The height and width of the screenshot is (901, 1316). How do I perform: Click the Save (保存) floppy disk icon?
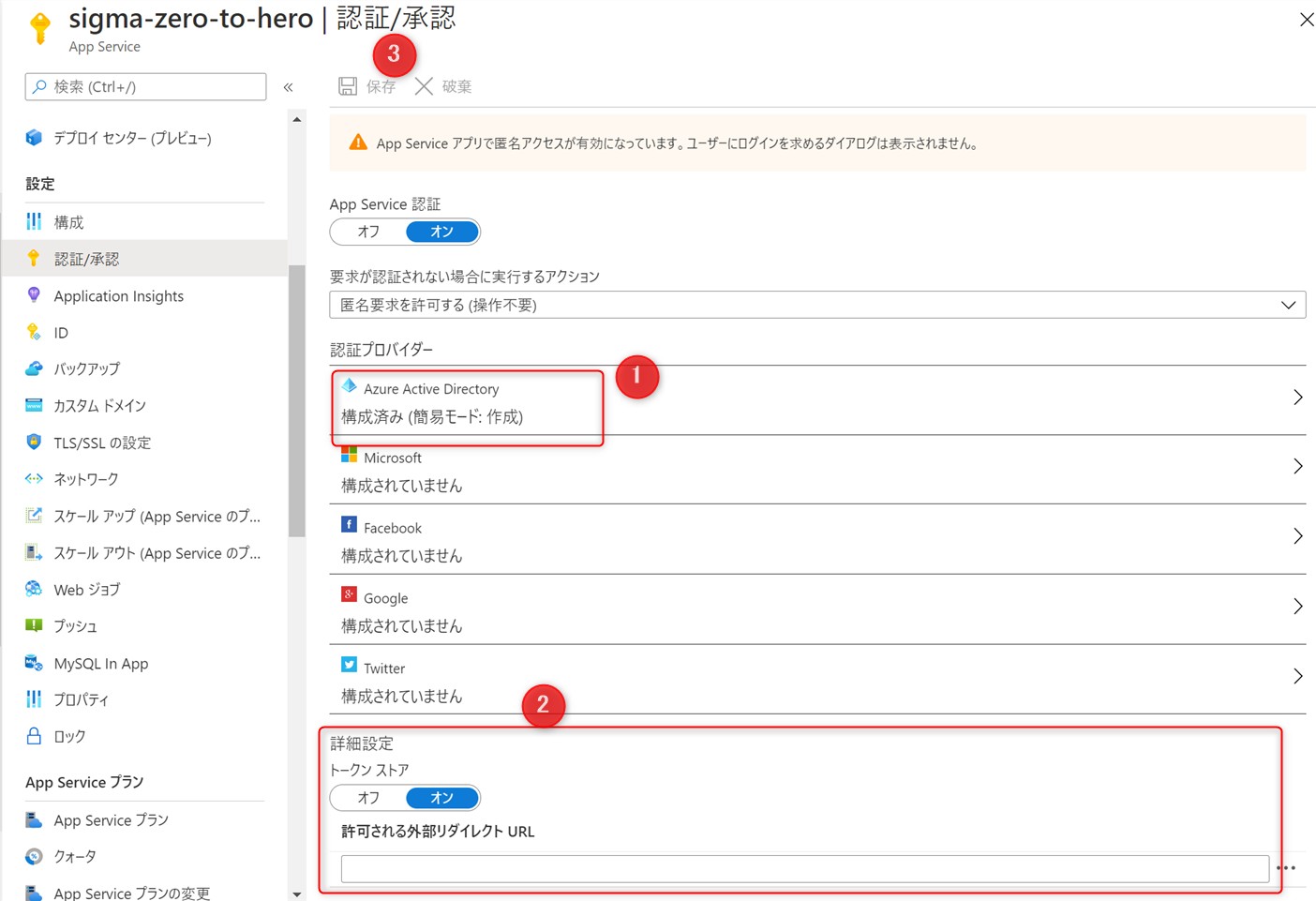(348, 86)
